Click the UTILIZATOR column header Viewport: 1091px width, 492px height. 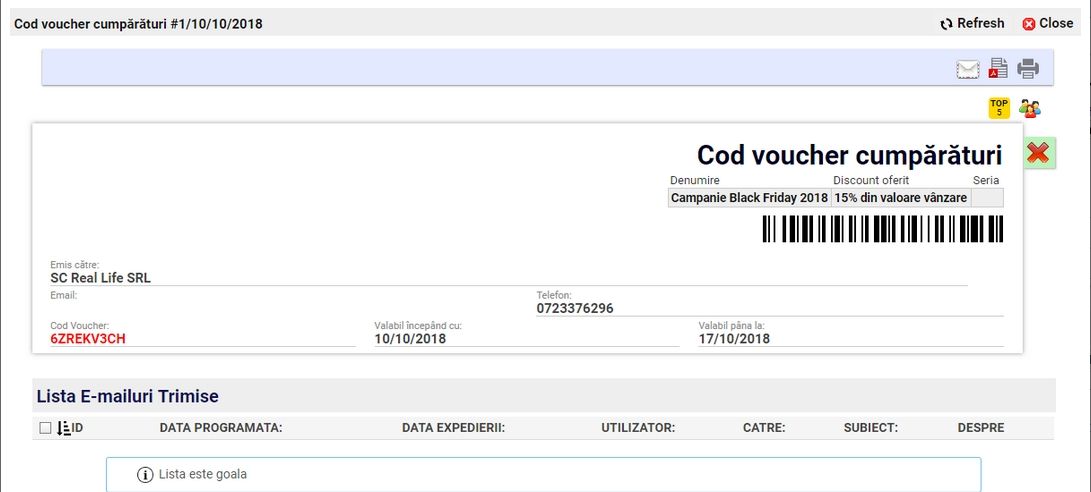[638, 428]
